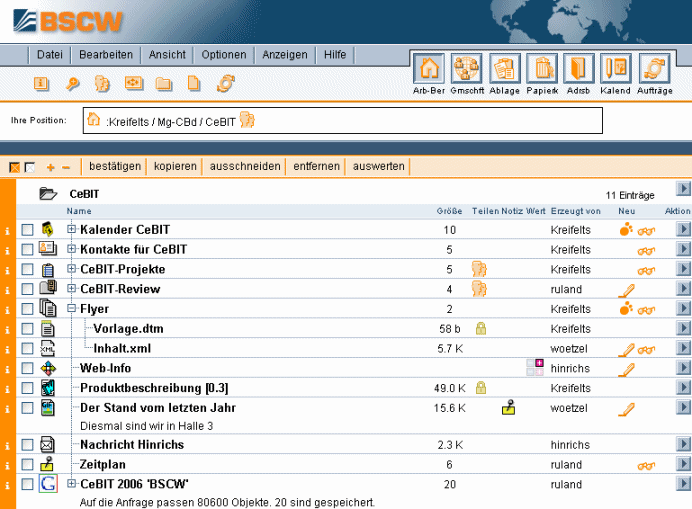This screenshot has height=509, width=692.
Task: Expand the CeBIT-Projekte folder tree
Action: 72,269
